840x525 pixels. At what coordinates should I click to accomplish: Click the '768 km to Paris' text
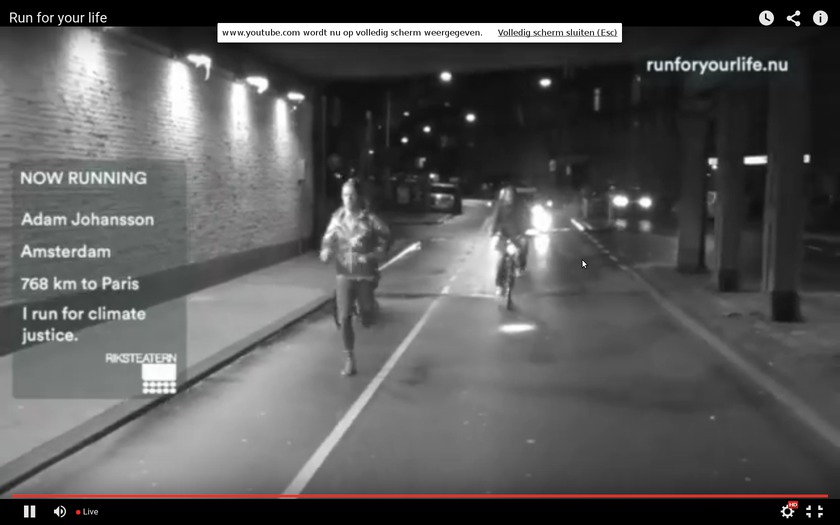80,283
